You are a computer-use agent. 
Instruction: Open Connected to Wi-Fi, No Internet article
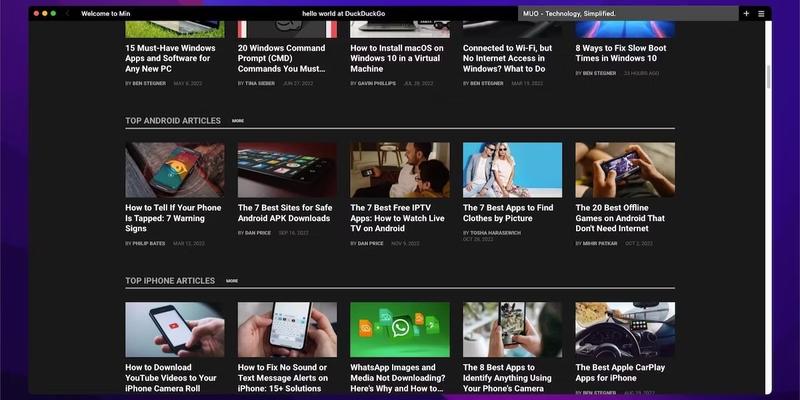(x=507, y=58)
